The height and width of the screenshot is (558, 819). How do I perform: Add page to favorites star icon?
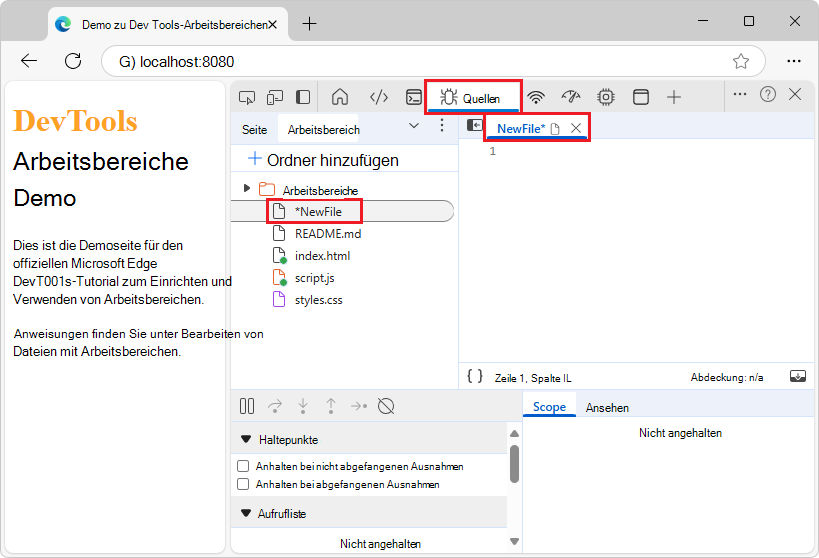click(x=741, y=62)
